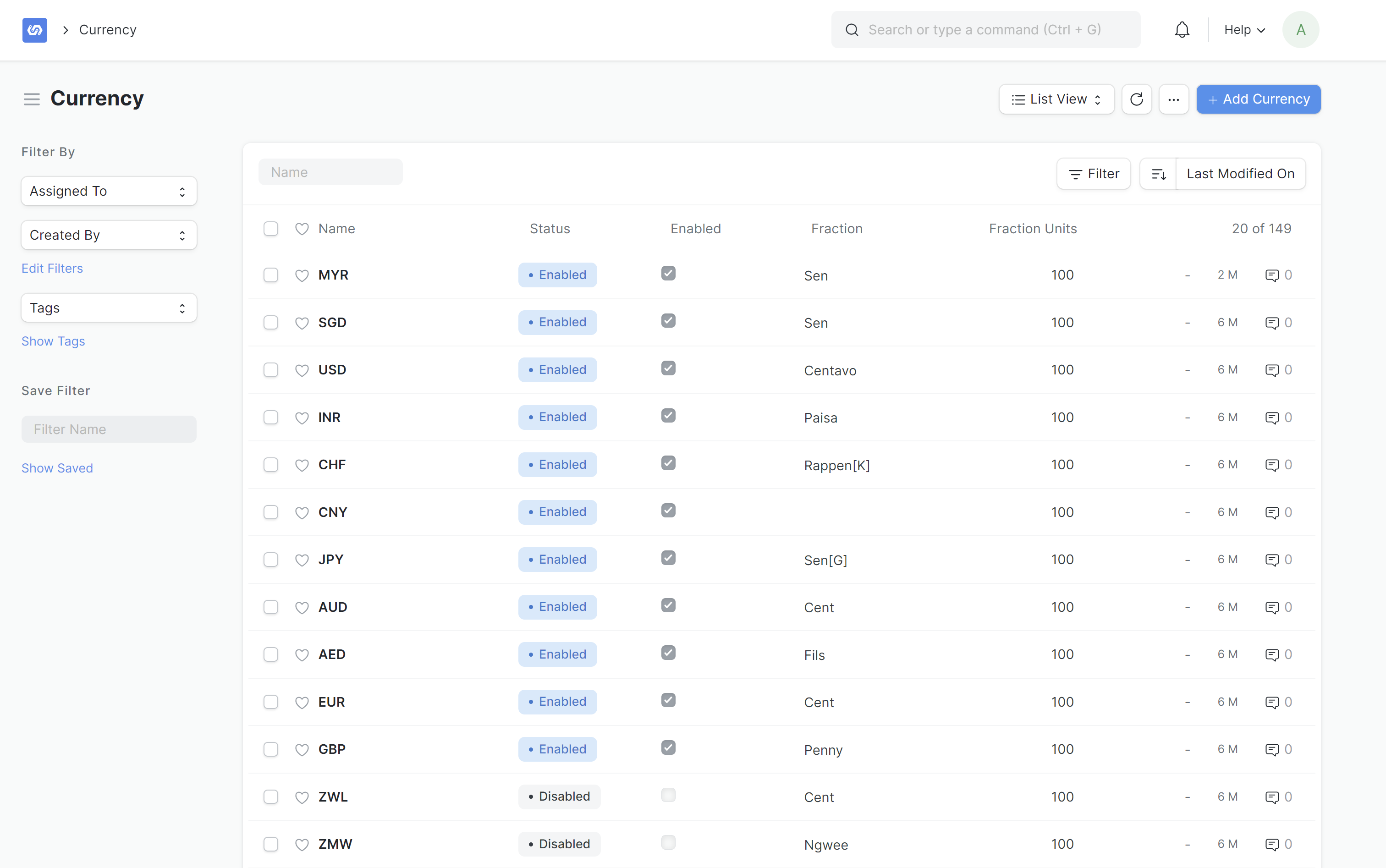Focus the Filter Name input

coord(109,429)
